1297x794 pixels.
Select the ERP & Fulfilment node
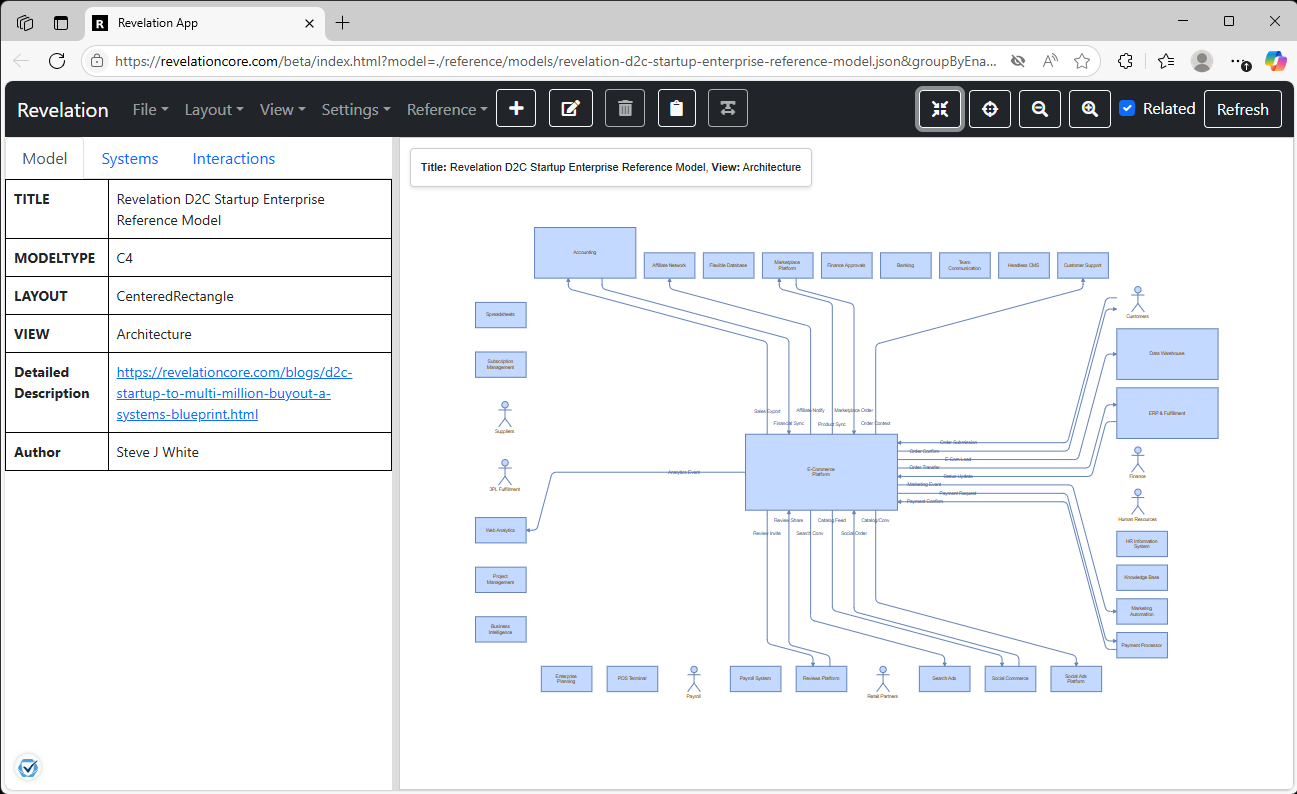[x=1167, y=413]
